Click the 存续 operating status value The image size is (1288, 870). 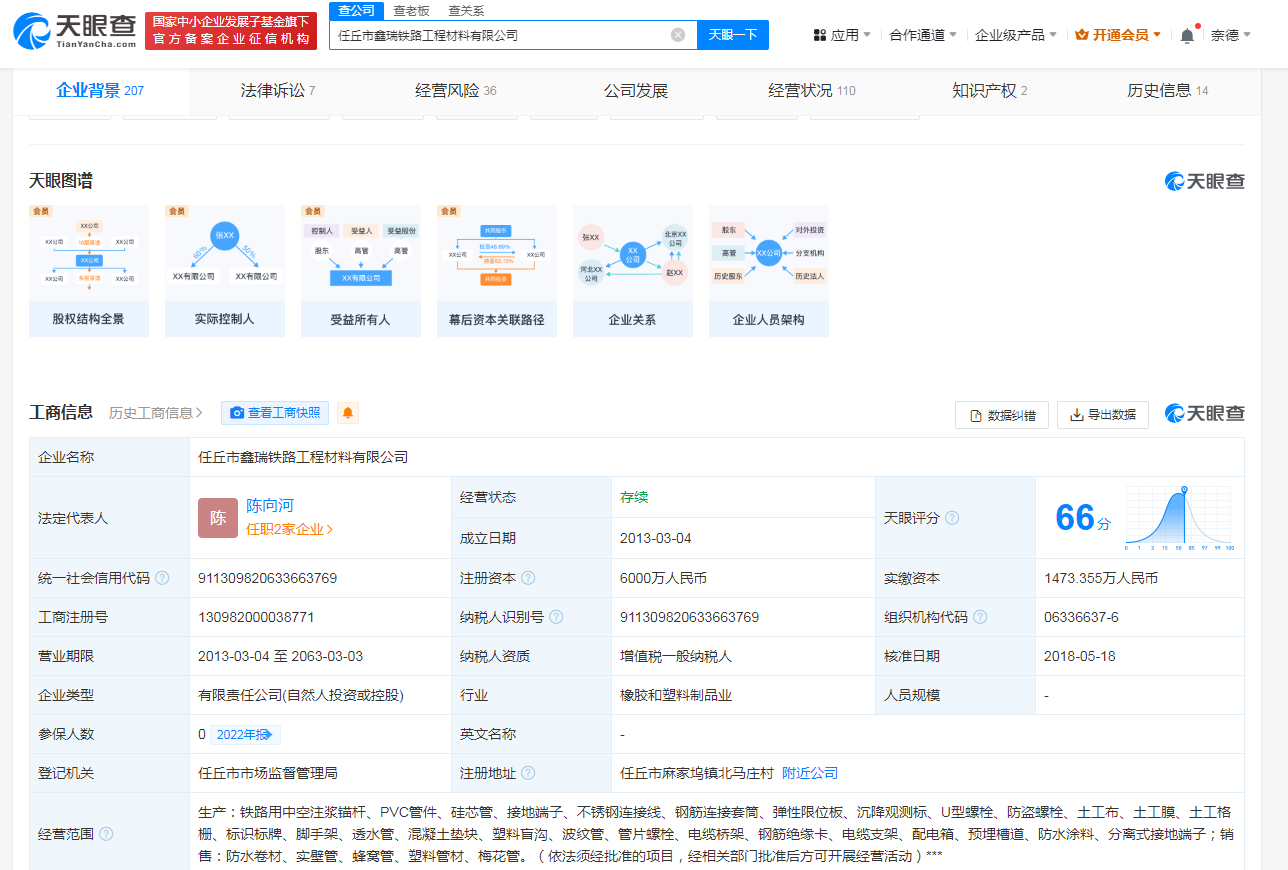tap(634, 497)
